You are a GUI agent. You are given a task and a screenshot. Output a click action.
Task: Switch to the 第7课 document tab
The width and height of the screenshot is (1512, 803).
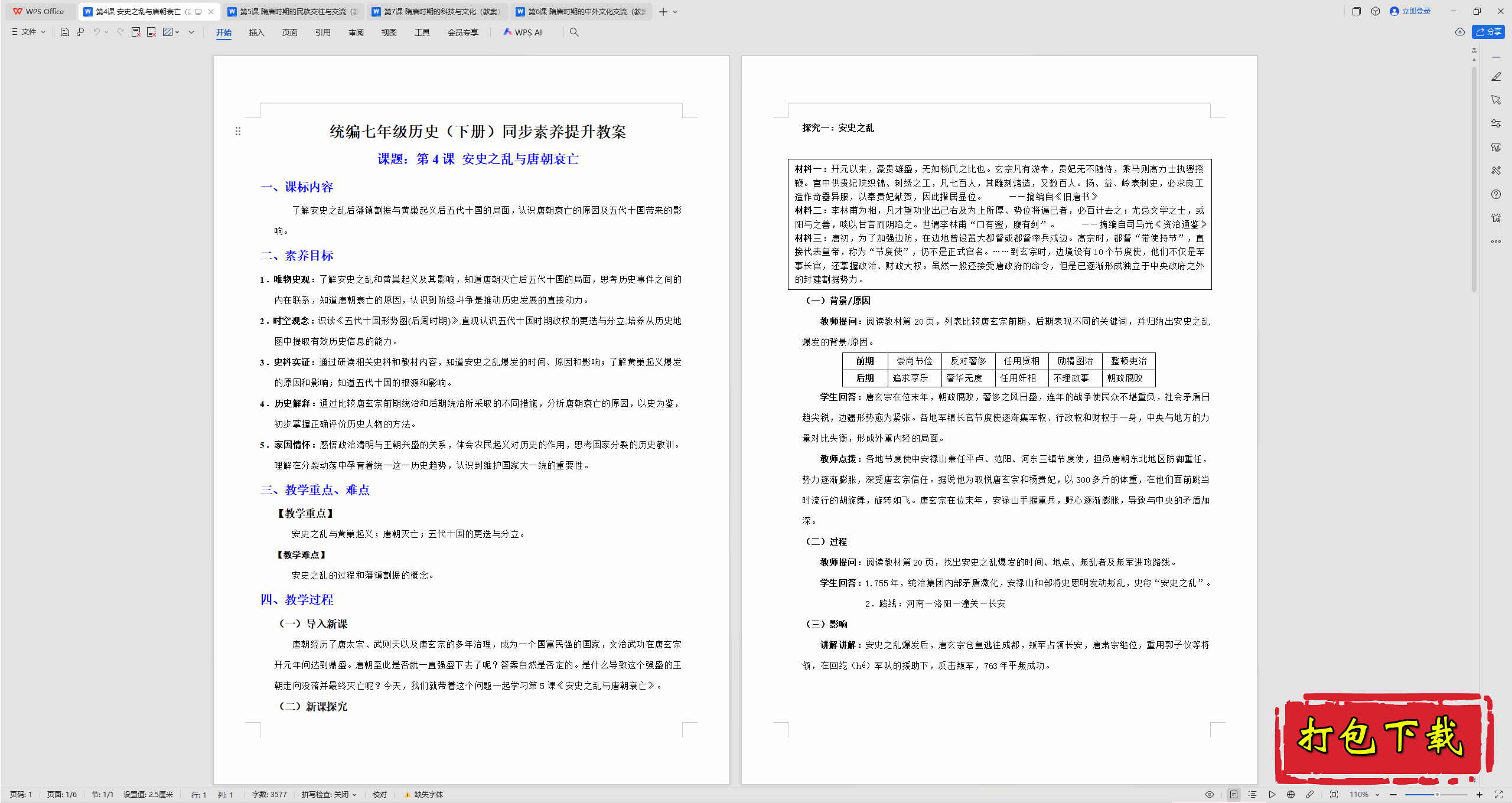click(x=438, y=12)
